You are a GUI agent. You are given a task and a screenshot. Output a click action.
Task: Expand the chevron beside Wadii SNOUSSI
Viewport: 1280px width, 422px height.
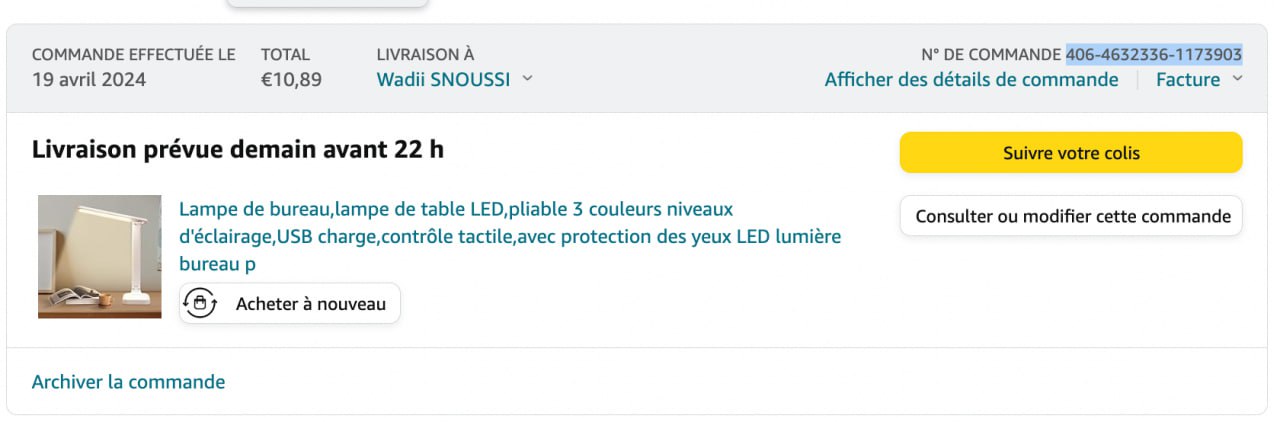coord(528,79)
